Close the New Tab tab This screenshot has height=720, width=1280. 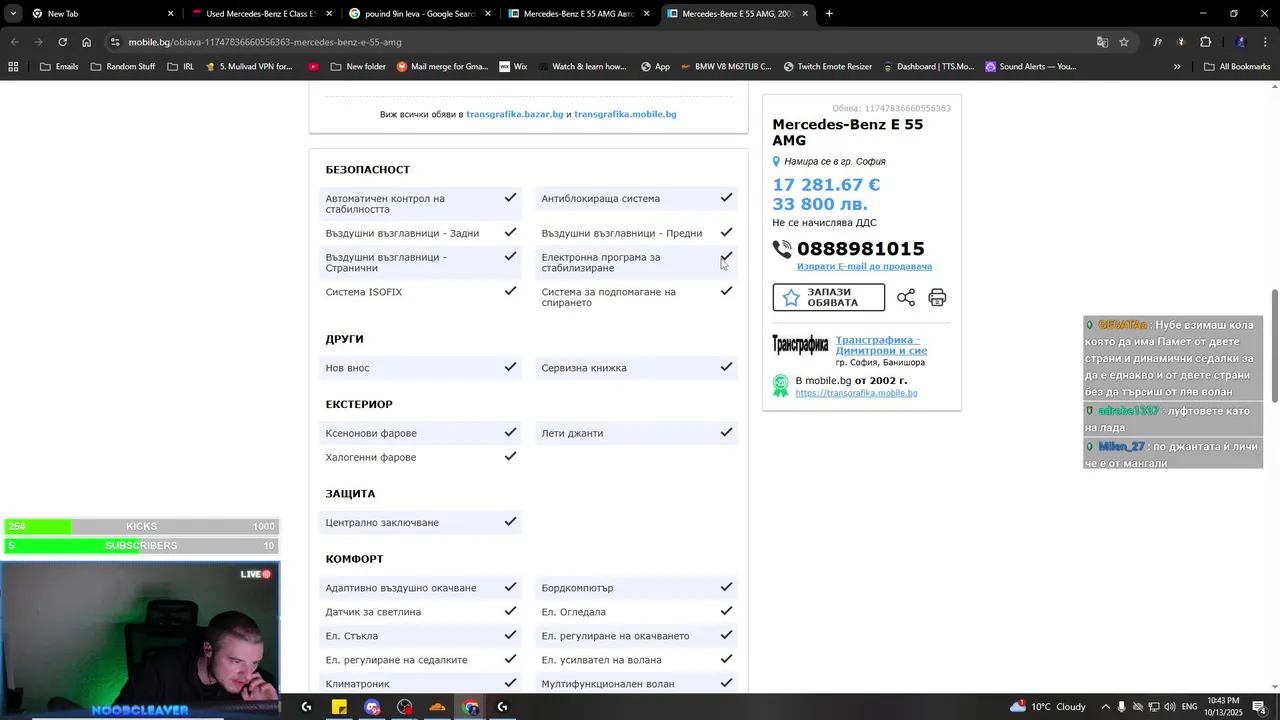170,14
